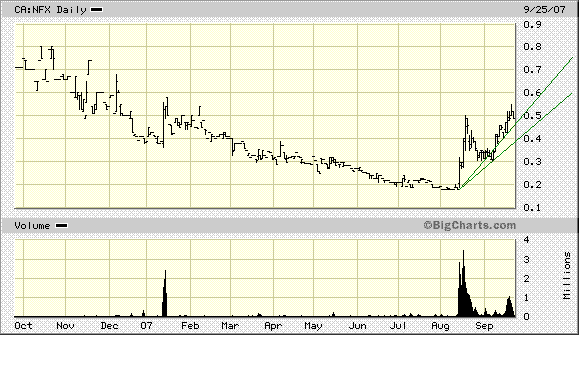579x384 pixels.
Task: Click the 'Nov' month label
Action: point(65,326)
